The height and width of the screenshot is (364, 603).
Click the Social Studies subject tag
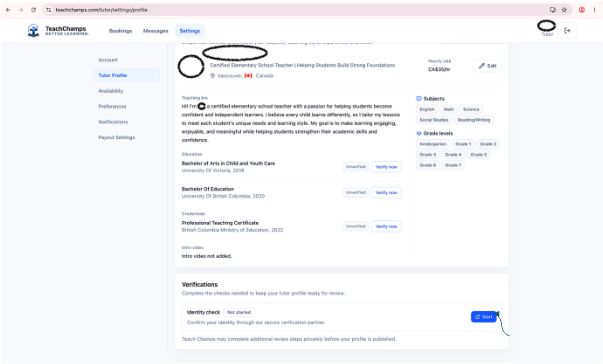(x=434, y=120)
